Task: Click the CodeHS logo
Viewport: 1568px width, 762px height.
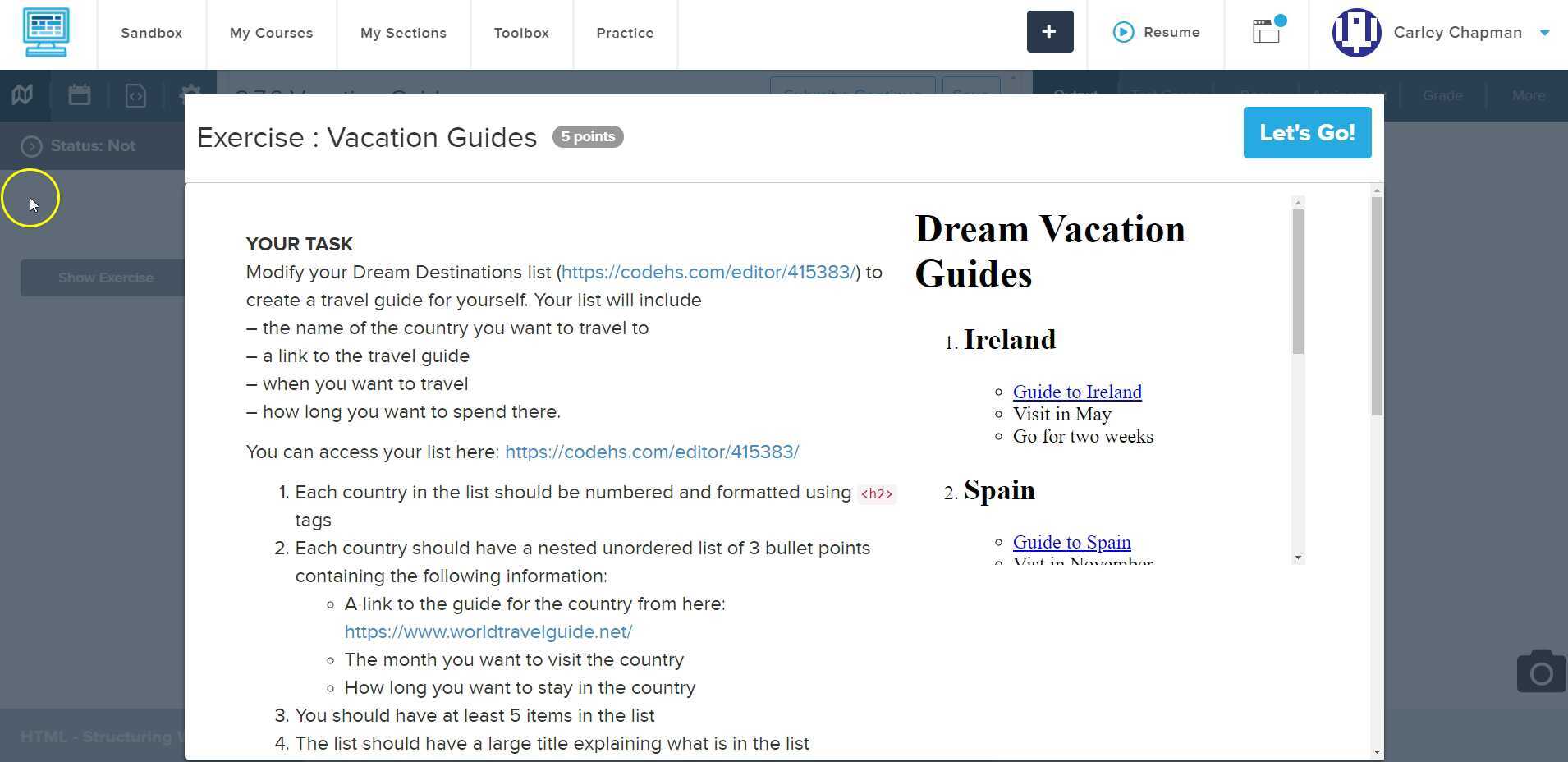Action: (47, 32)
